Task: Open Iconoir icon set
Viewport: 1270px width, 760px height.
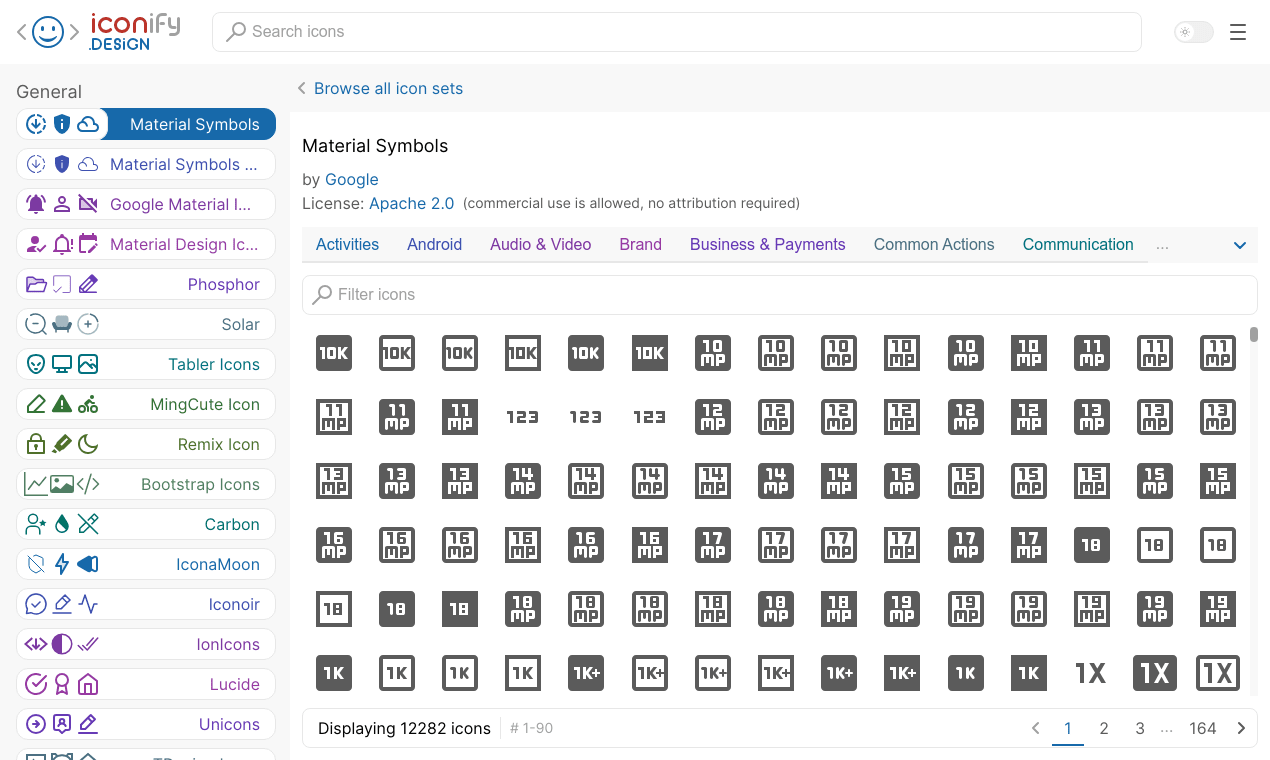Action: click(146, 604)
